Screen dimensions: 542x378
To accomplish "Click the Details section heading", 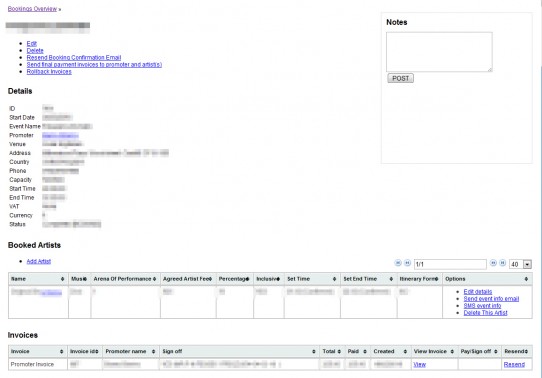I will pos(20,91).
